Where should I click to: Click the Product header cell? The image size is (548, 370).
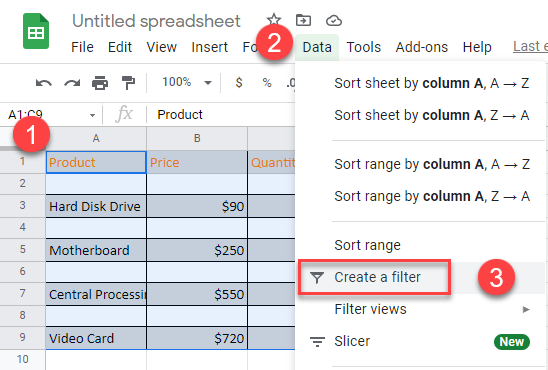[96, 162]
